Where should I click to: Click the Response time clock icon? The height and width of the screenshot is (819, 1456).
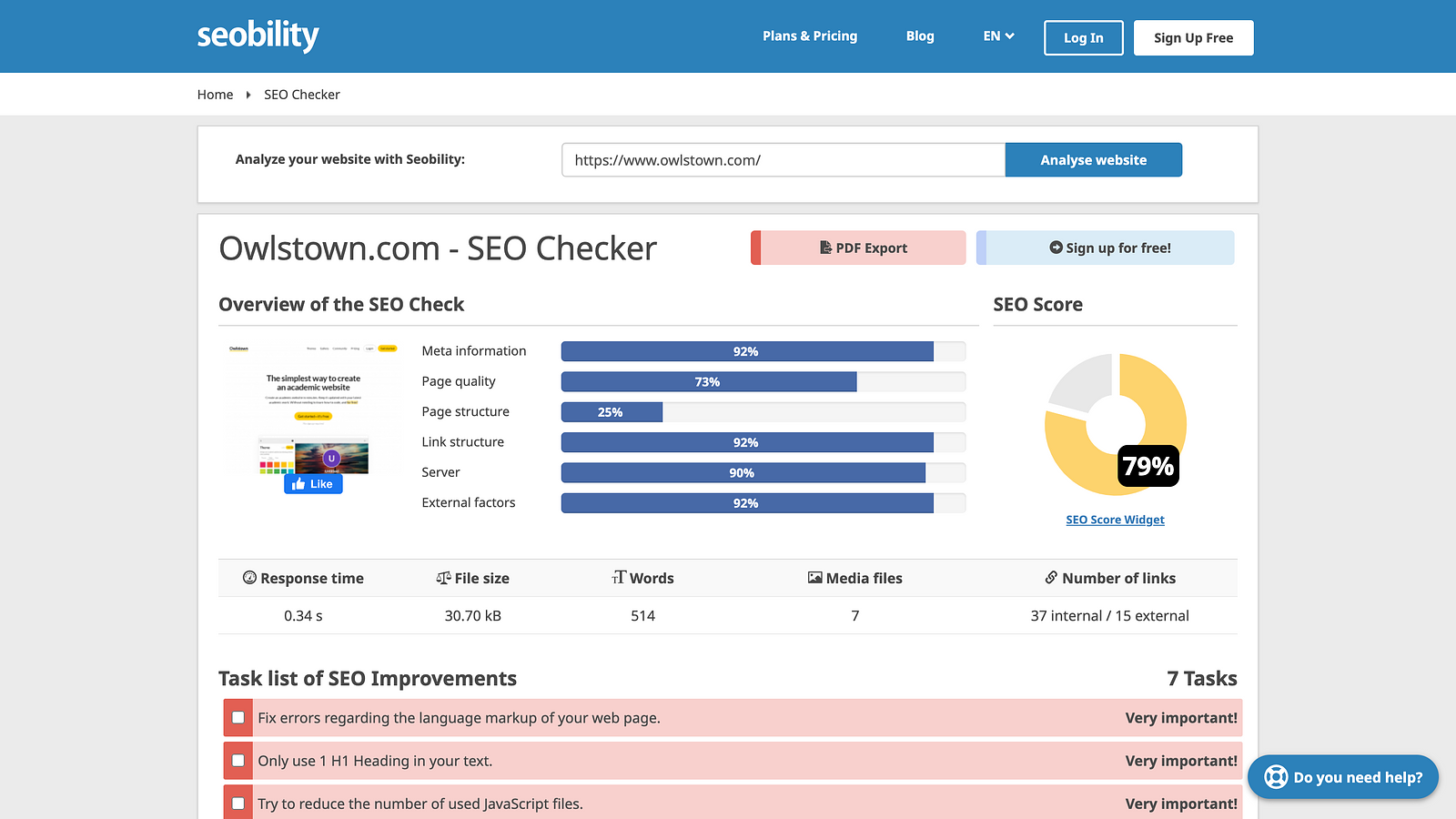pyautogui.click(x=249, y=578)
